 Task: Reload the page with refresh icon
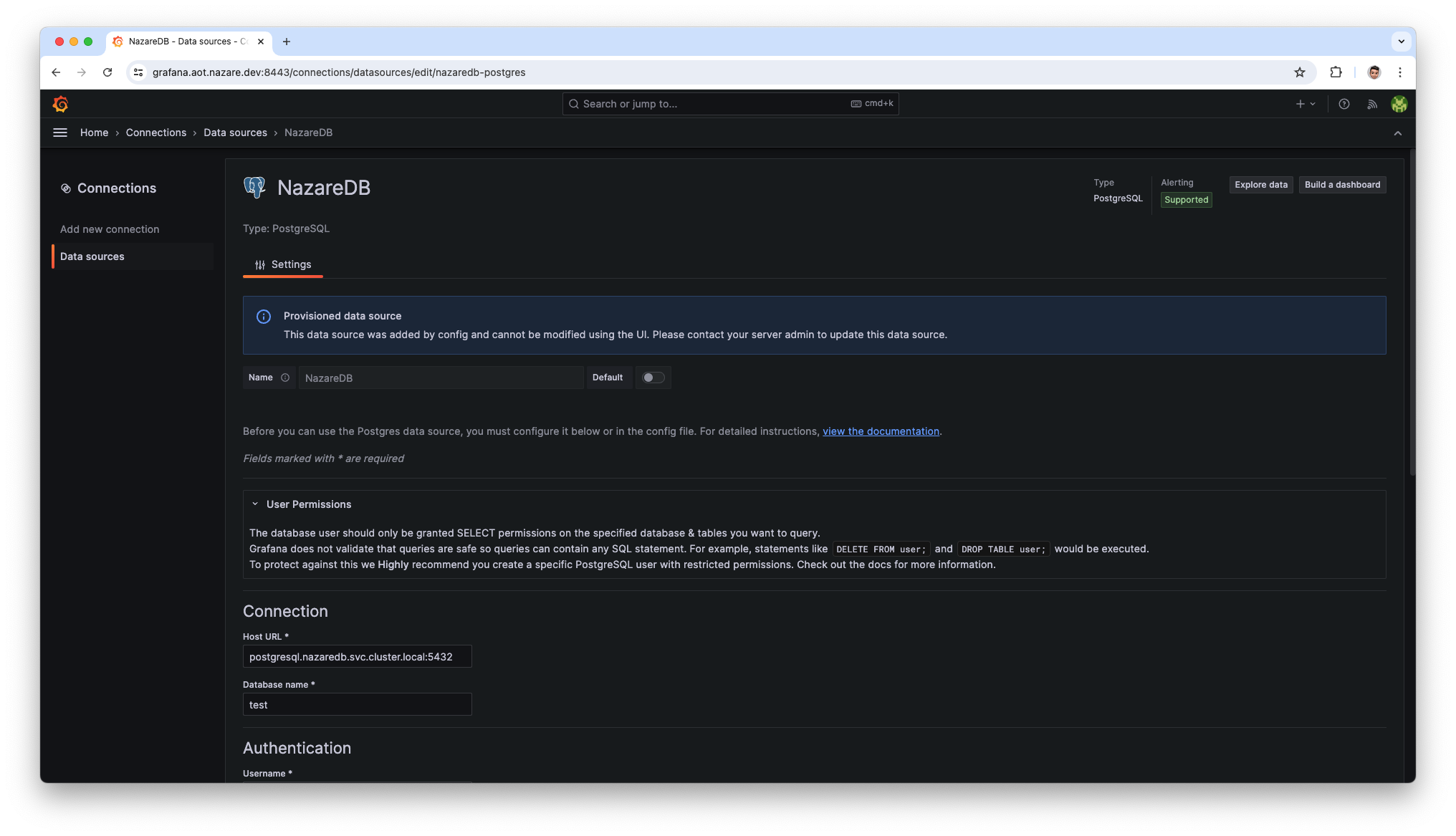coord(107,72)
